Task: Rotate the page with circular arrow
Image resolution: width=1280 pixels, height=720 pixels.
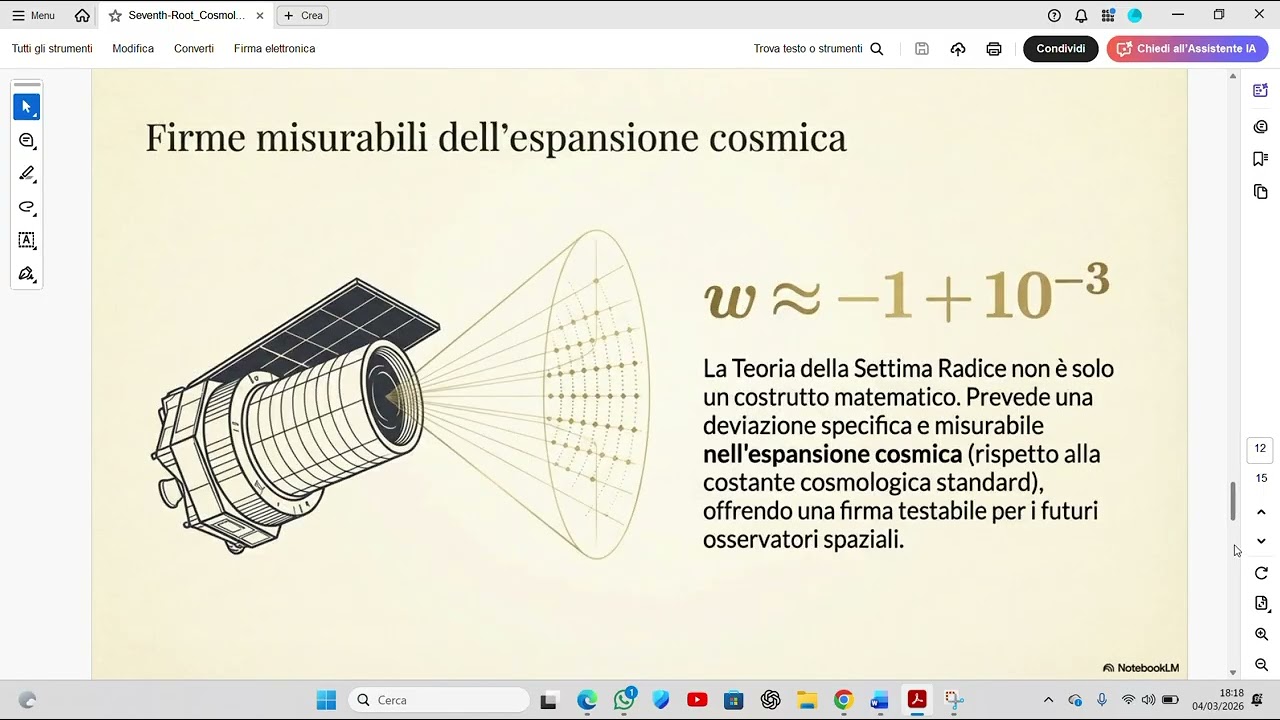Action: (x=1261, y=573)
